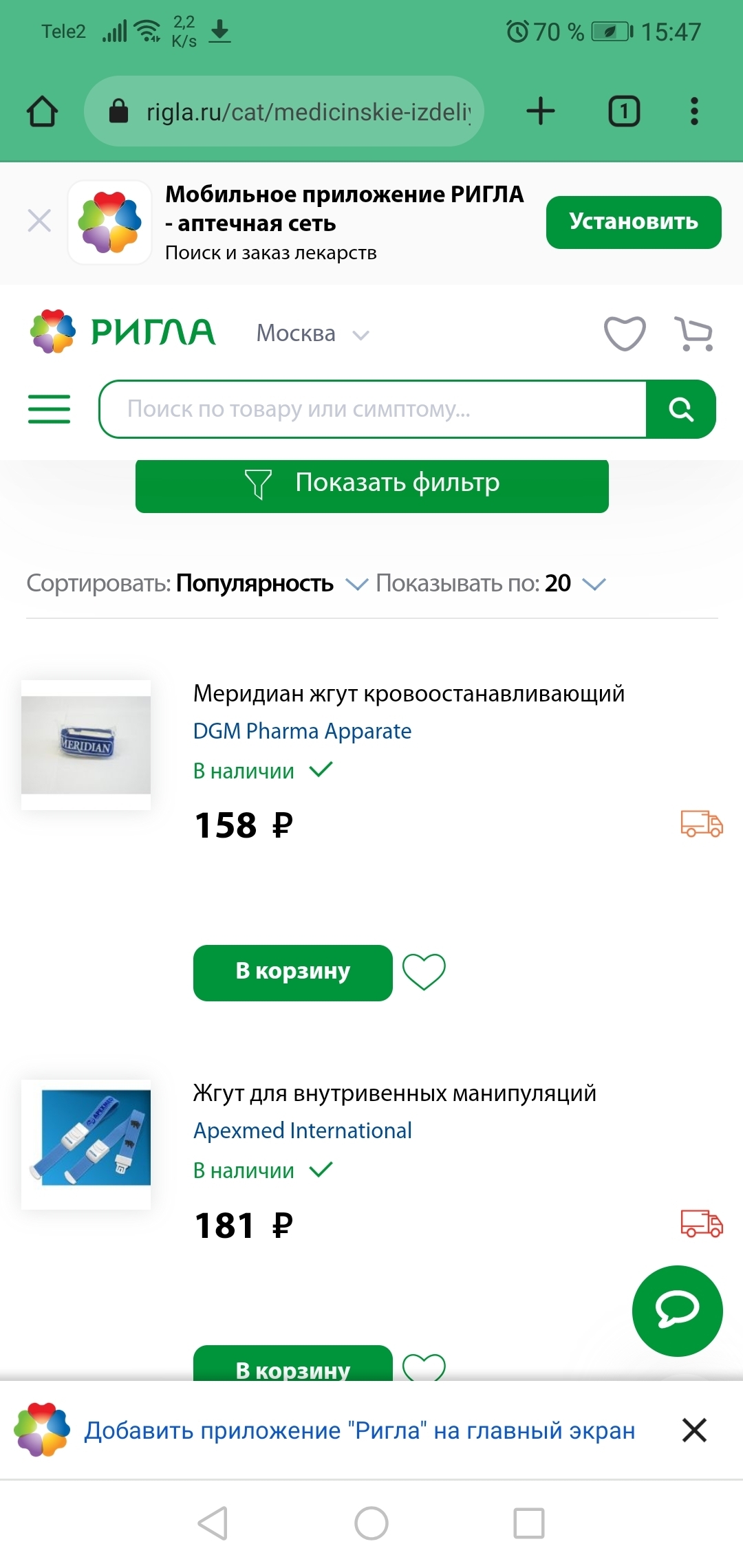
Task: Tap the browser home icon
Action: [x=42, y=111]
